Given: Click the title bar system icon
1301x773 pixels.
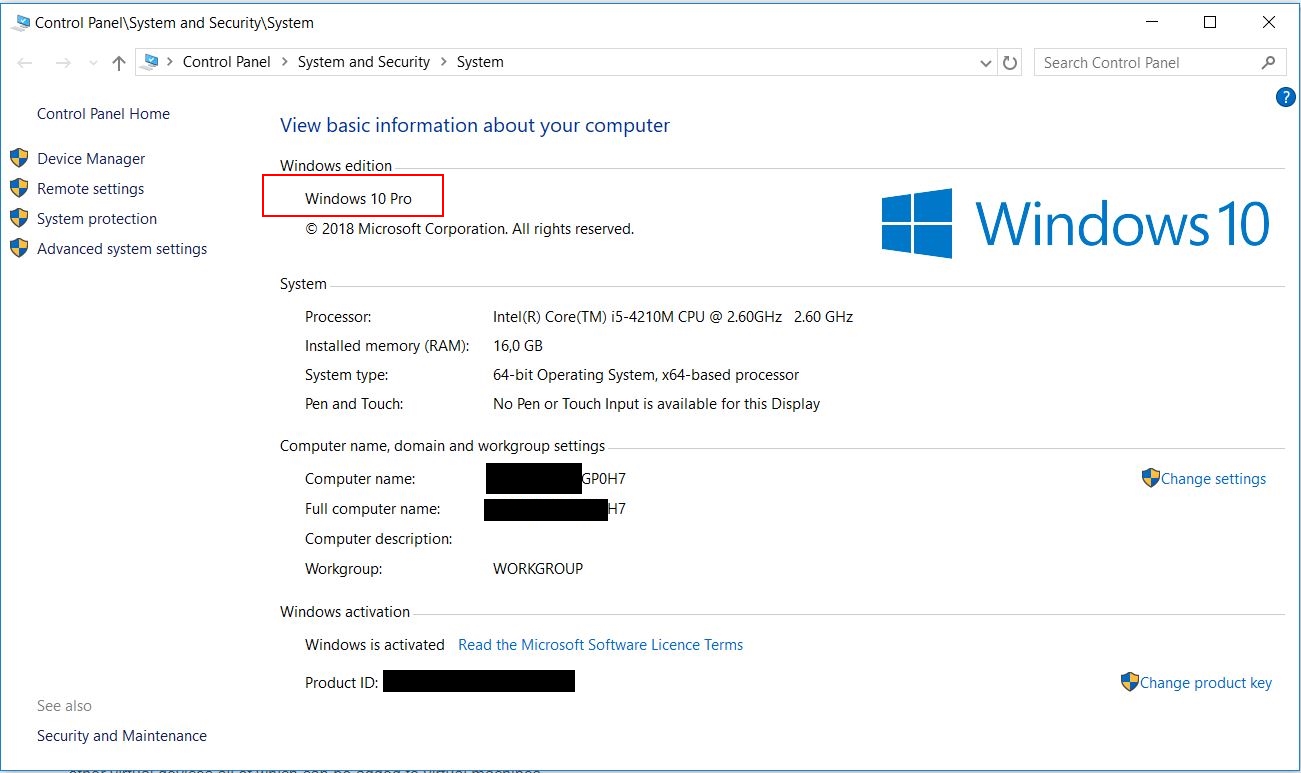Looking at the screenshot, I should [21, 21].
